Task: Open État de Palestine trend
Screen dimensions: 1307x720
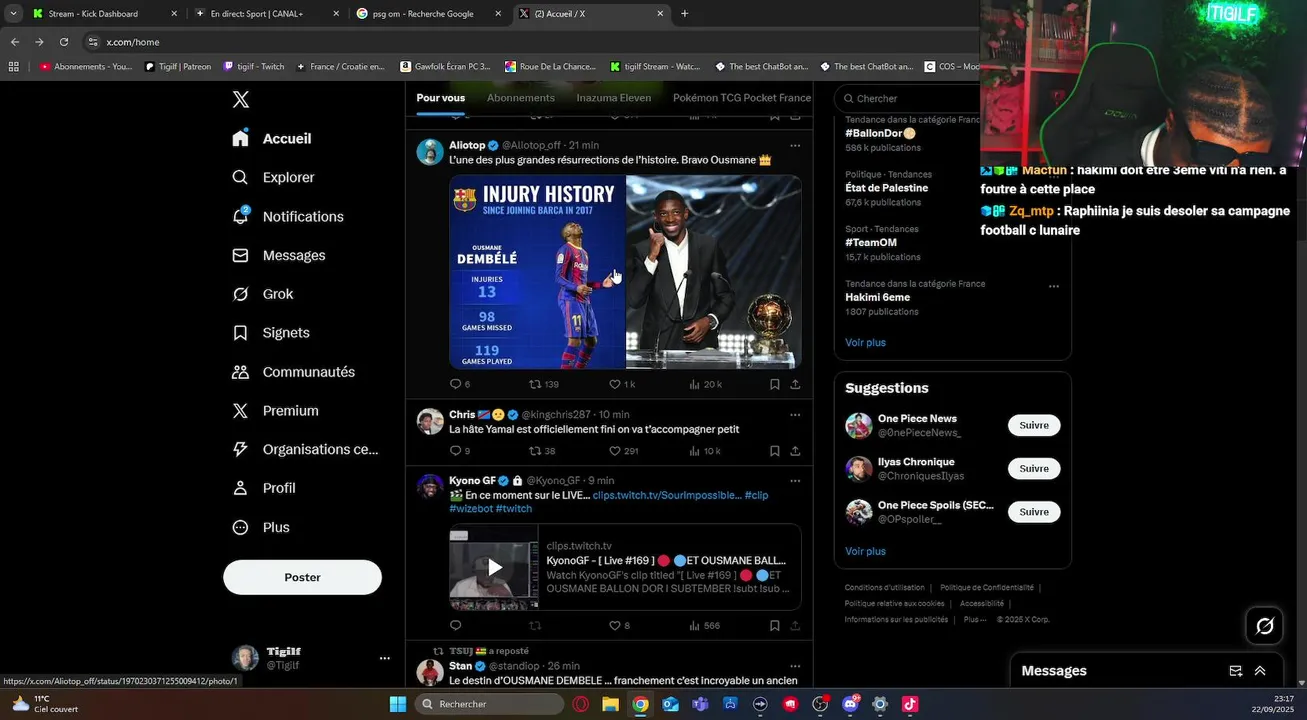Action: [886, 188]
